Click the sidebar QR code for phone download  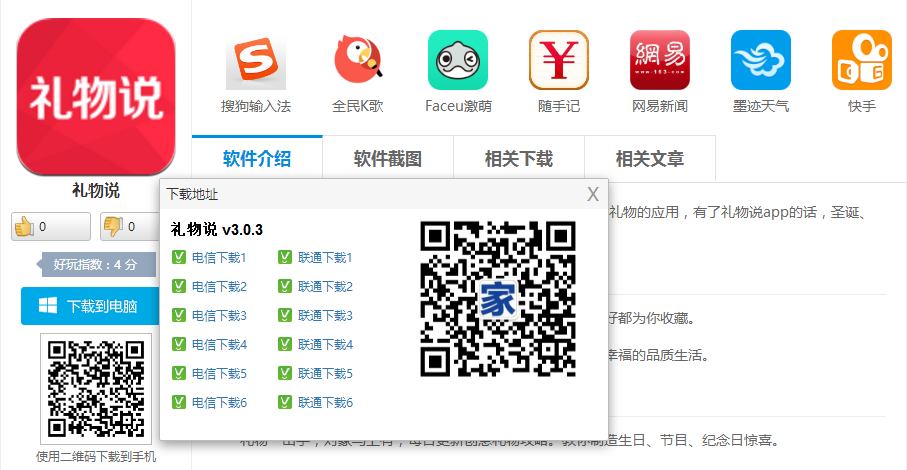96,388
